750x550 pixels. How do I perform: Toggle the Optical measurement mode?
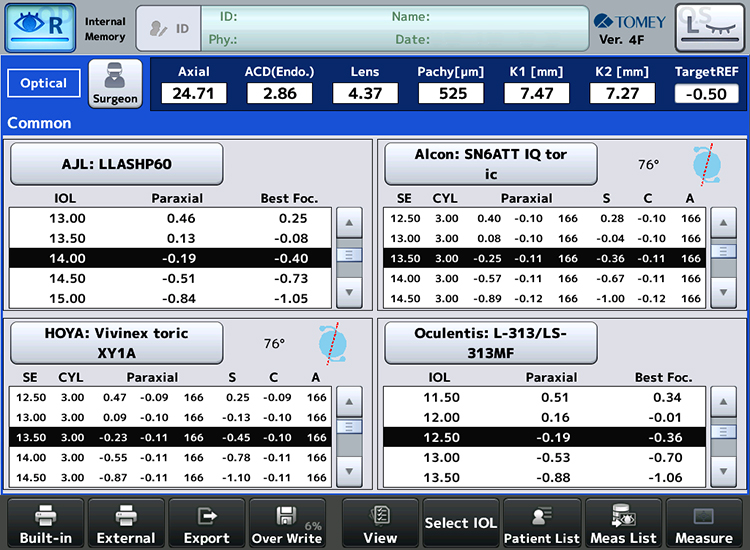coord(43,84)
